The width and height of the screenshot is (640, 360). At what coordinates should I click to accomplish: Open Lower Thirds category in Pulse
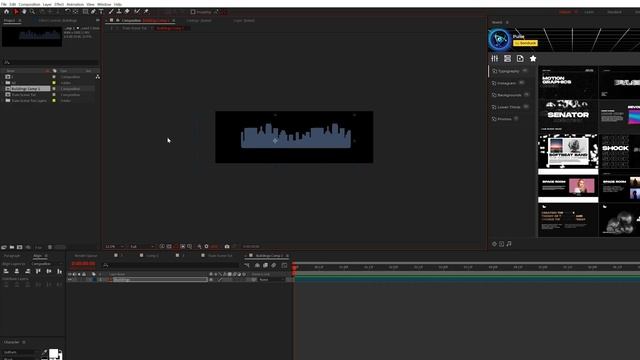coord(509,107)
